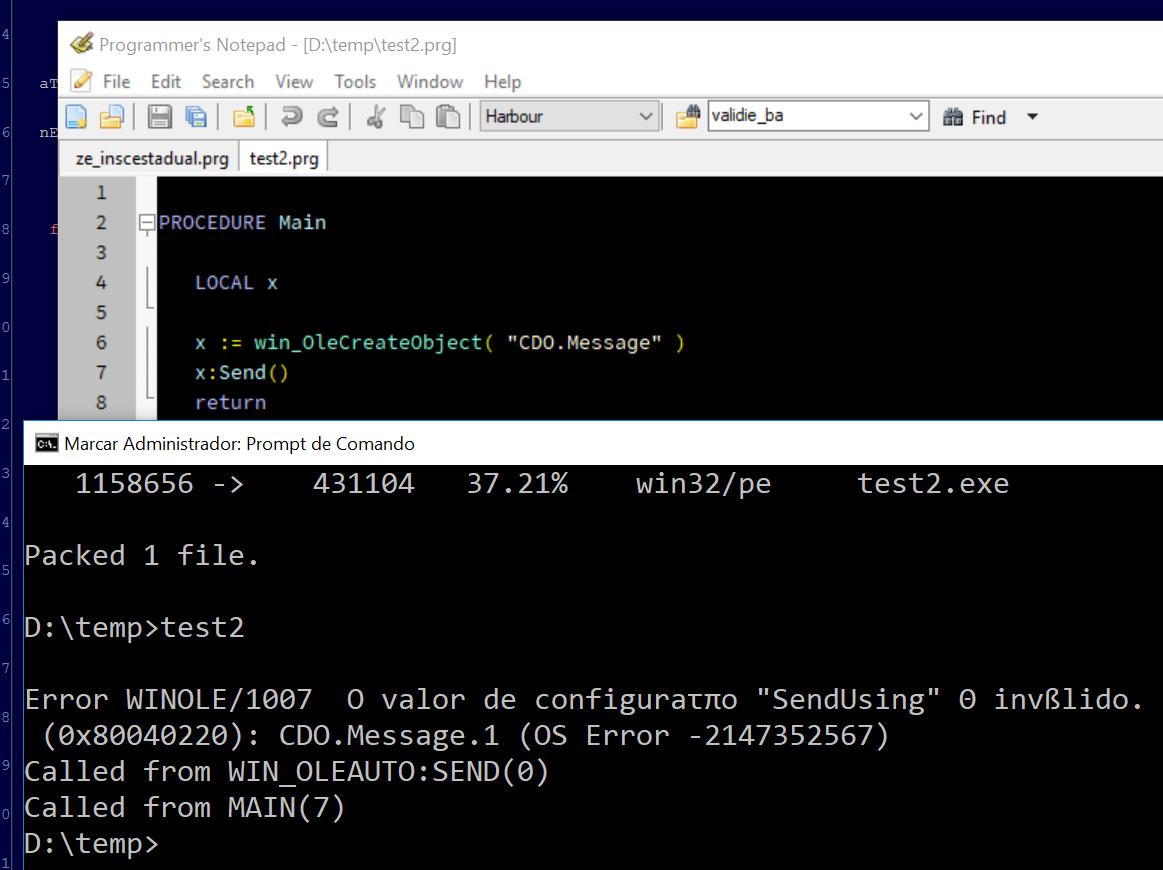
Task: Click the test2.exe filename in console output
Action: coord(933,484)
